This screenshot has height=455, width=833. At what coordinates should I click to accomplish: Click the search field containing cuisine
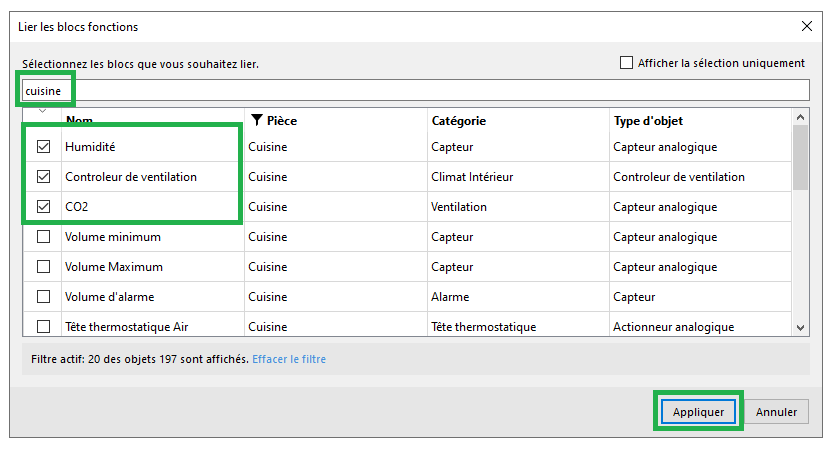tap(415, 91)
